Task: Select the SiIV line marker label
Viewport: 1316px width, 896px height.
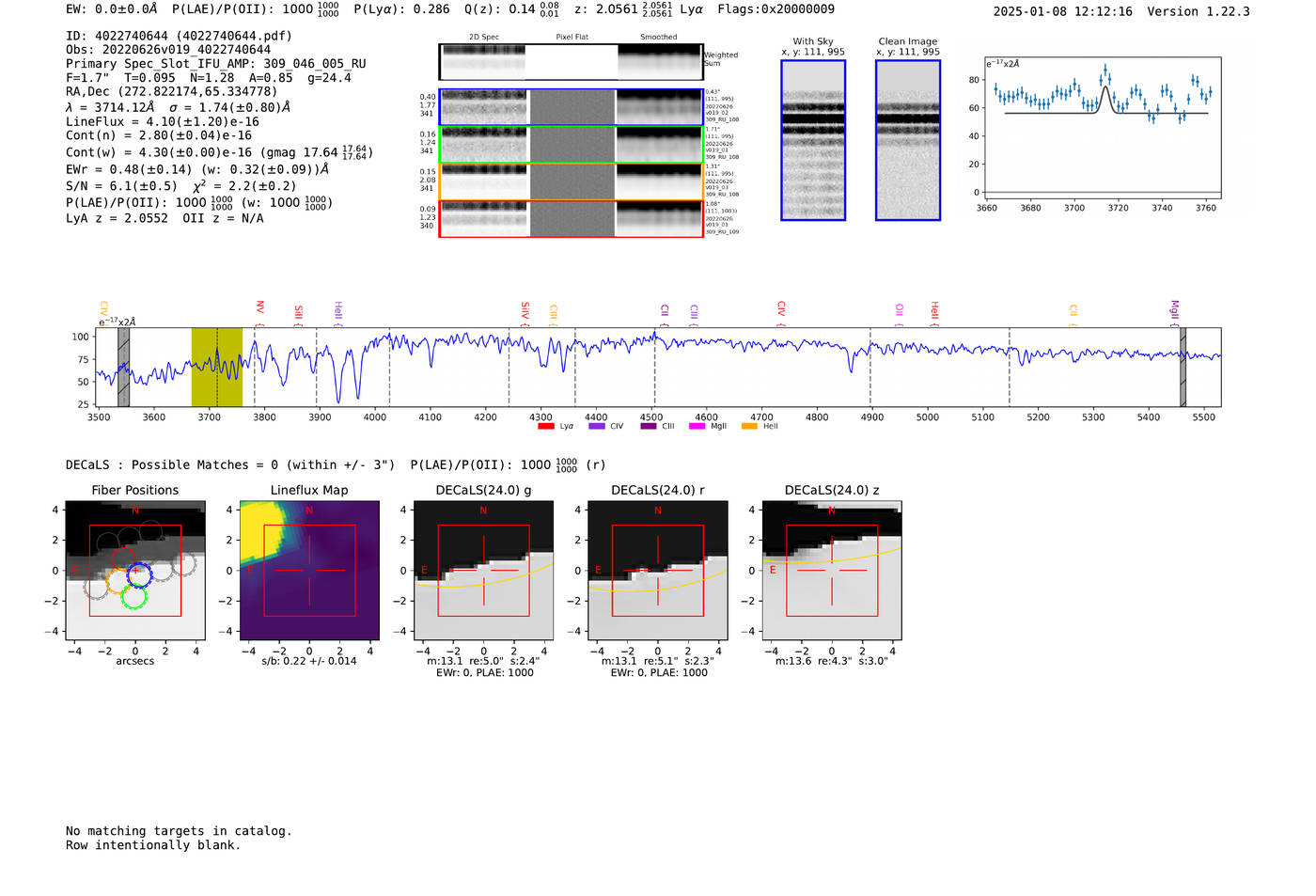Action: pos(525,313)
